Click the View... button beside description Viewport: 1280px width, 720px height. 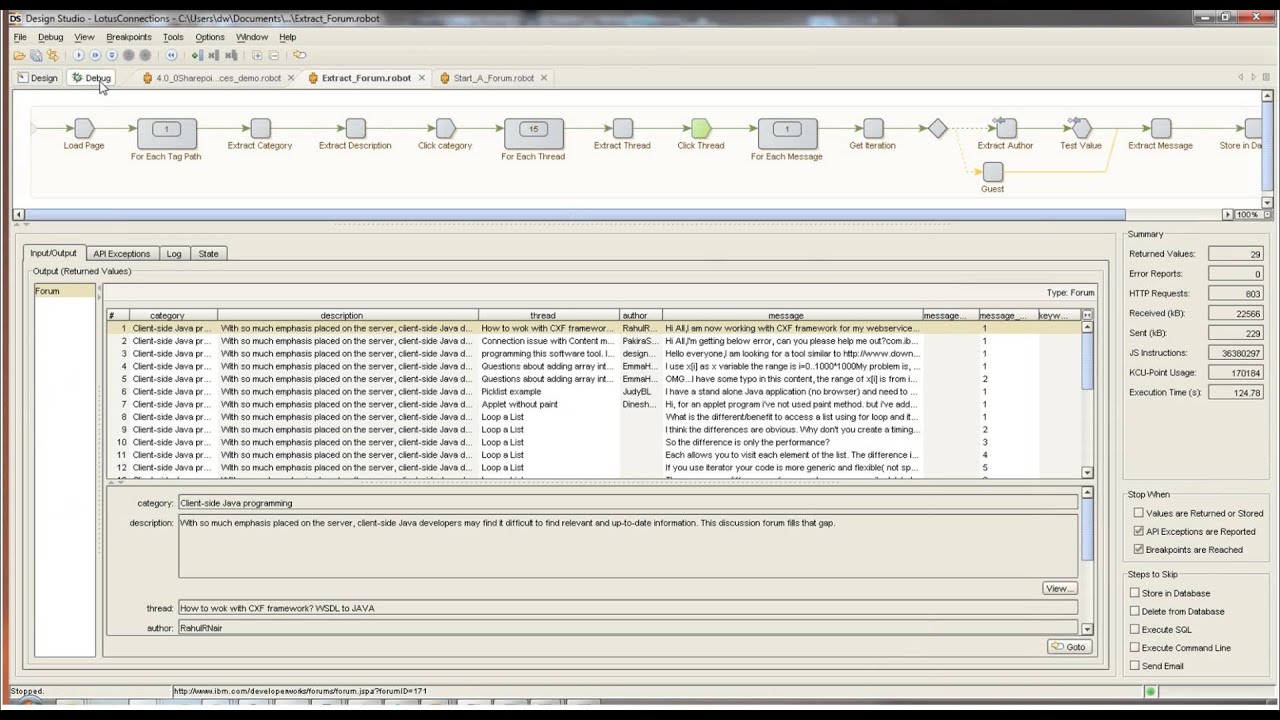pyautogui.click(x=1059, y=588)
